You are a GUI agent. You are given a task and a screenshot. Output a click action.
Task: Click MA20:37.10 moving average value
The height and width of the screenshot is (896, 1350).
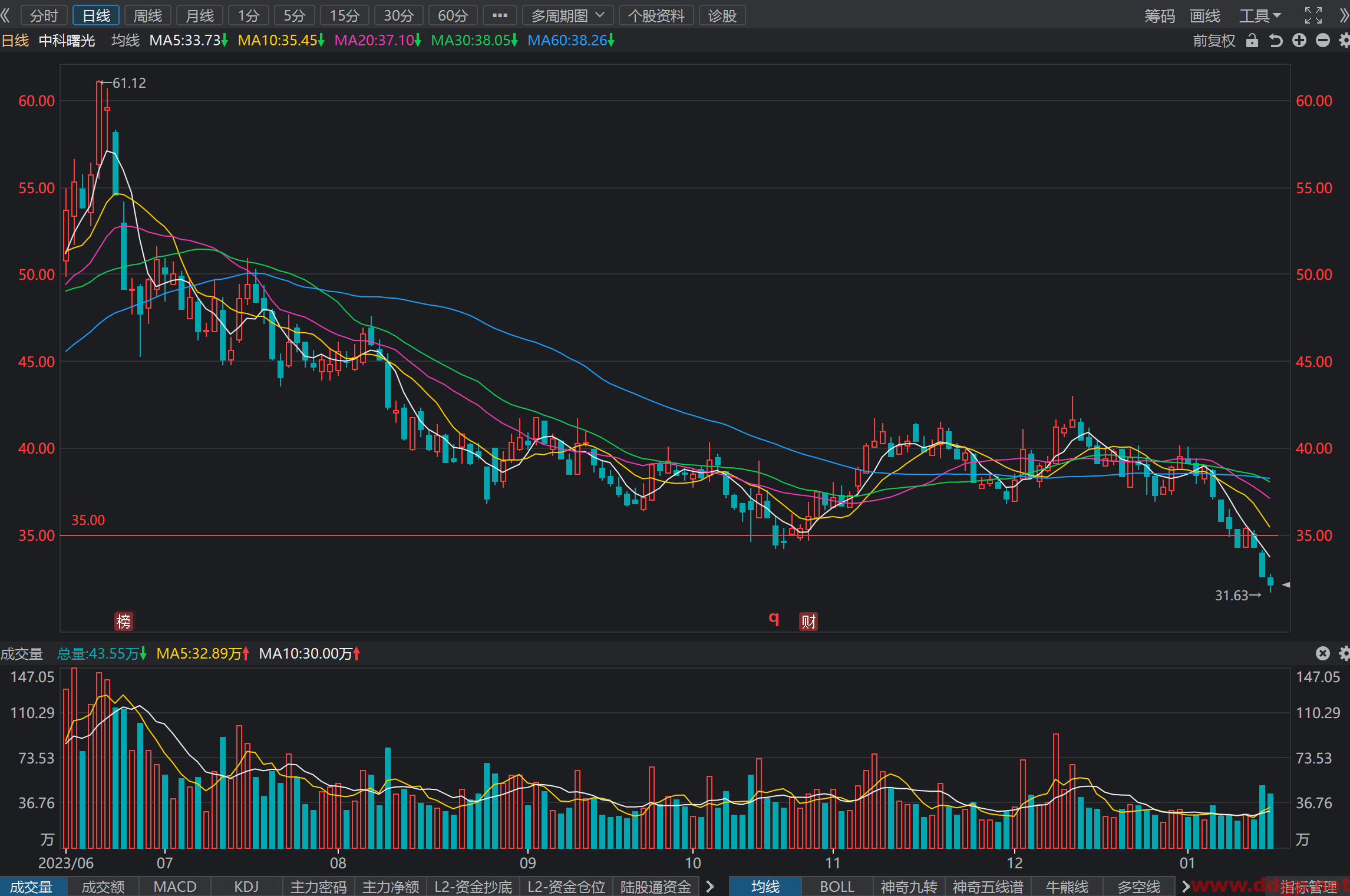point(378,41)
